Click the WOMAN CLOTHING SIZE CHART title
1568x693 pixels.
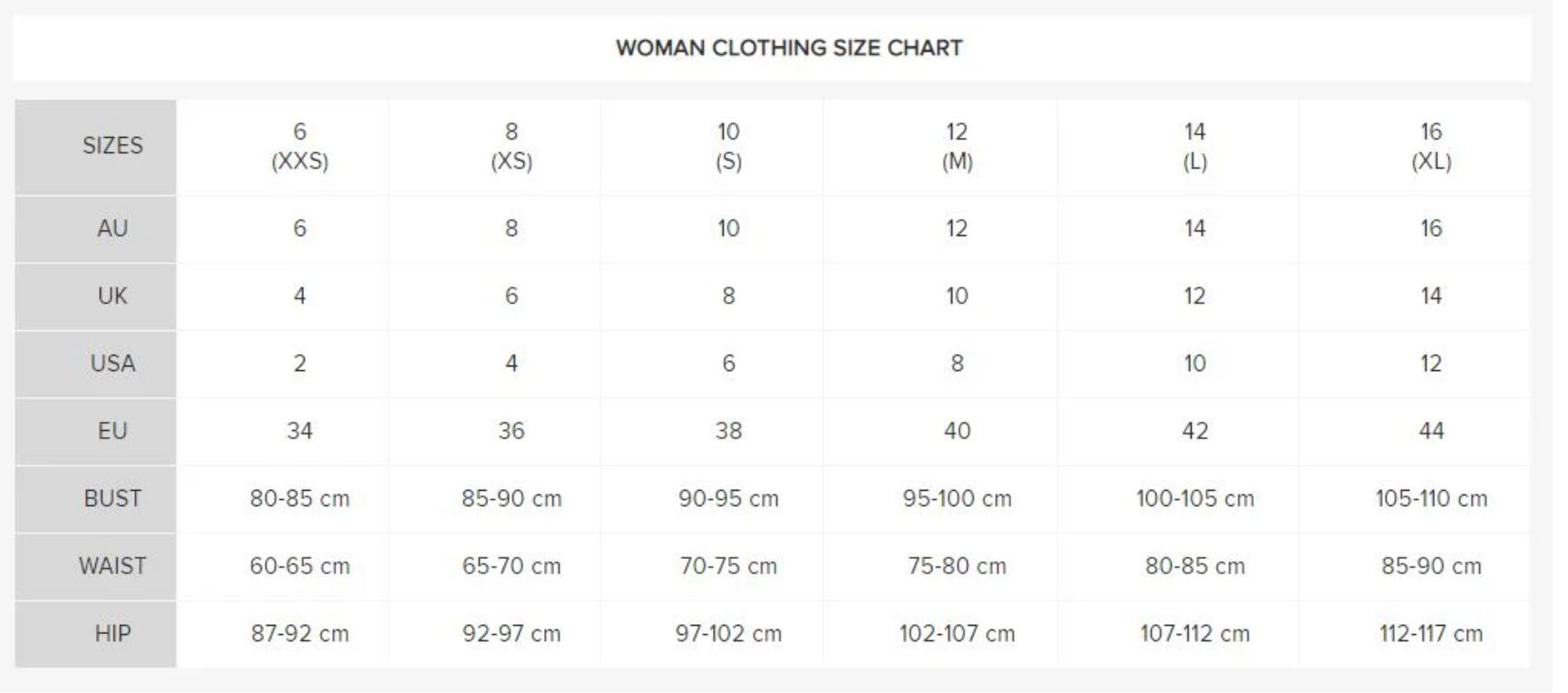(789, 48)
